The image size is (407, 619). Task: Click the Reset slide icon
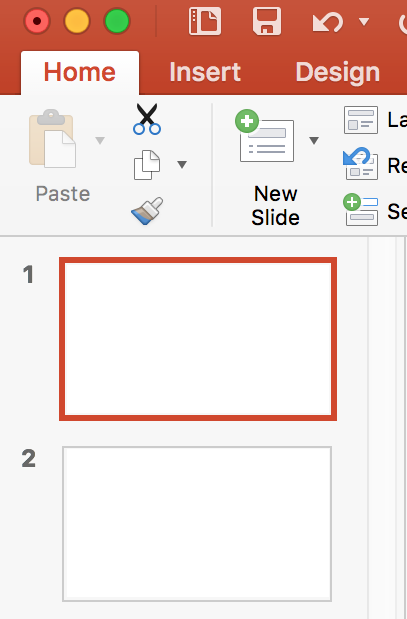click(x=360, y=163)
